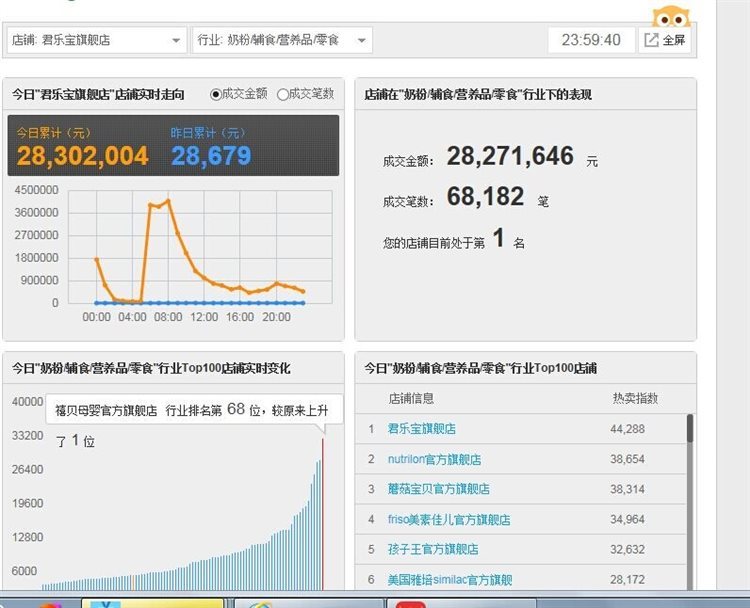The height and width of the screenshot is (608, 750).
Task: Click the 34,964 hot-sale index value
Action: click(x=627, y=520)
